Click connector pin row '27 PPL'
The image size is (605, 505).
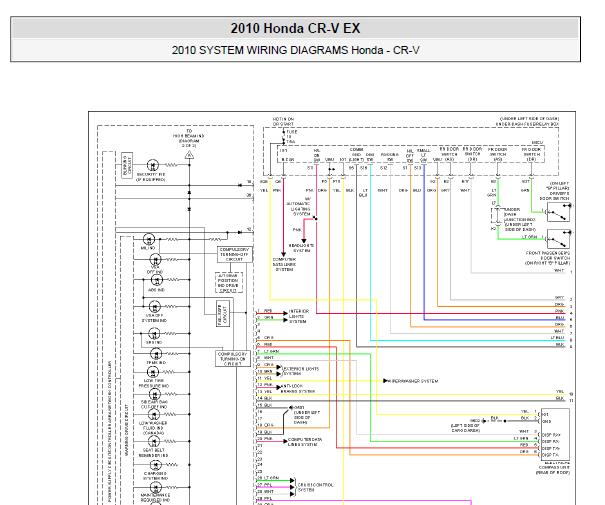coord(265,485)
